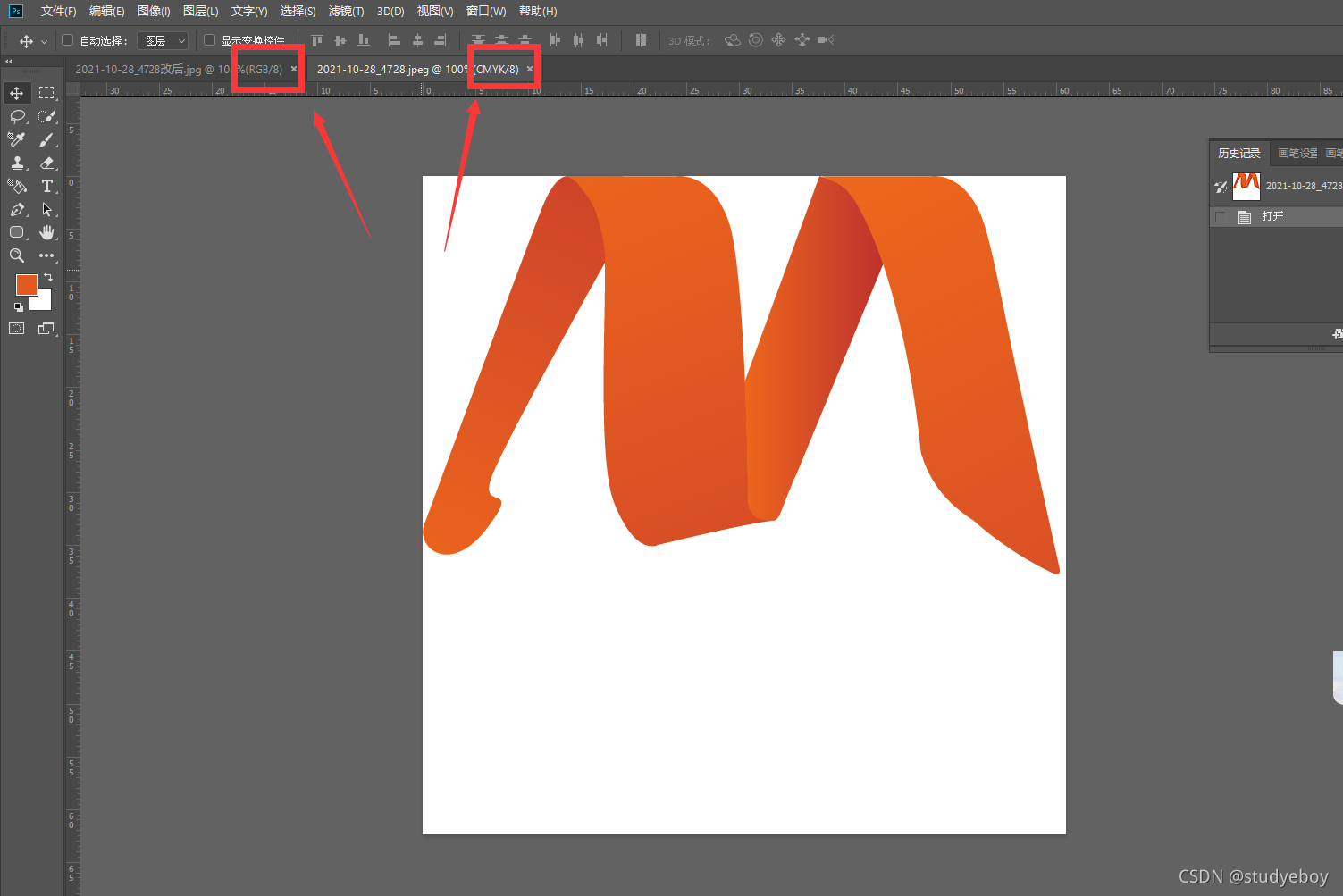Open the 窗口(W) menu
The height and width of the screenshot is (896, 1343).
pos(486,11)
